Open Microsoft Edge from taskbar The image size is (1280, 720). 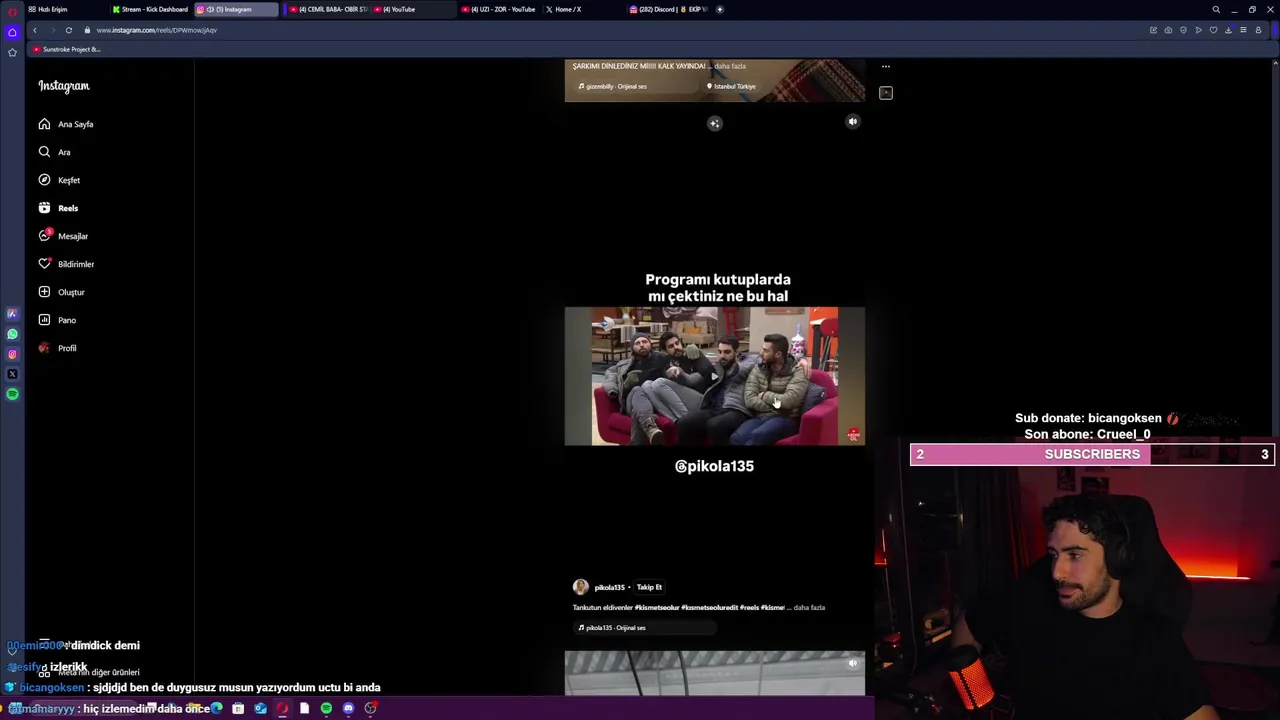click(x=216, y=708)
